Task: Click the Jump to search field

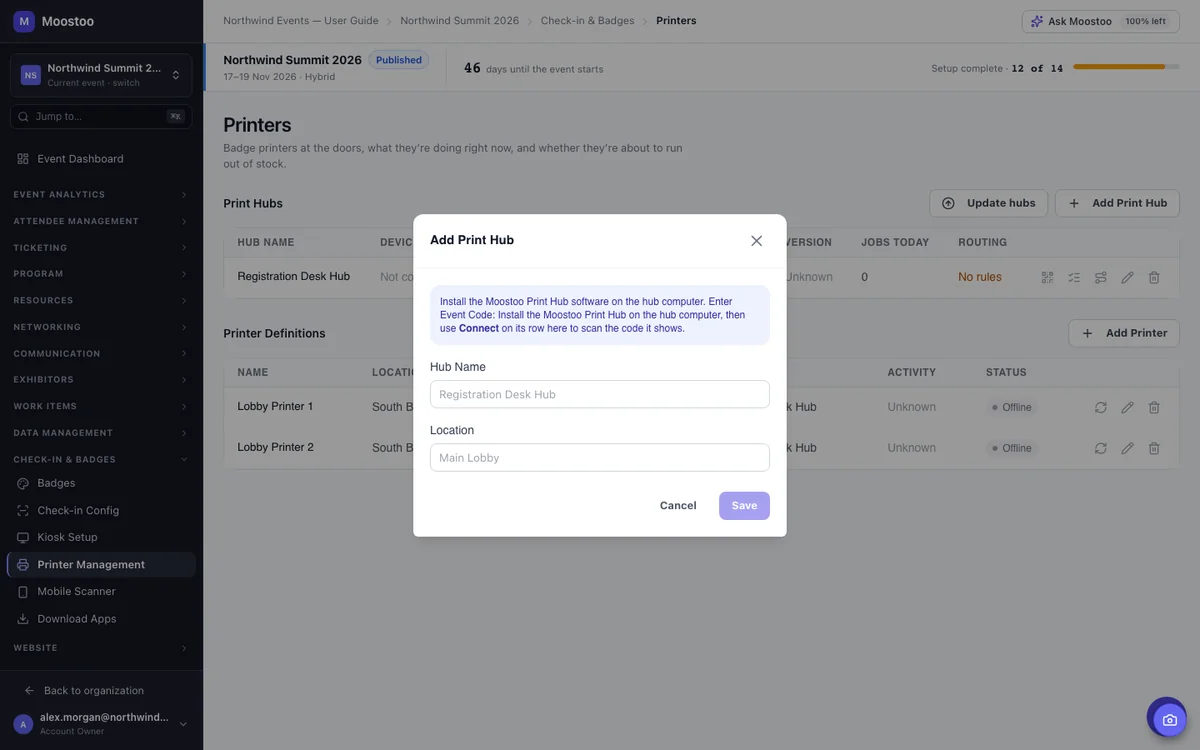Action: point(101,117)
